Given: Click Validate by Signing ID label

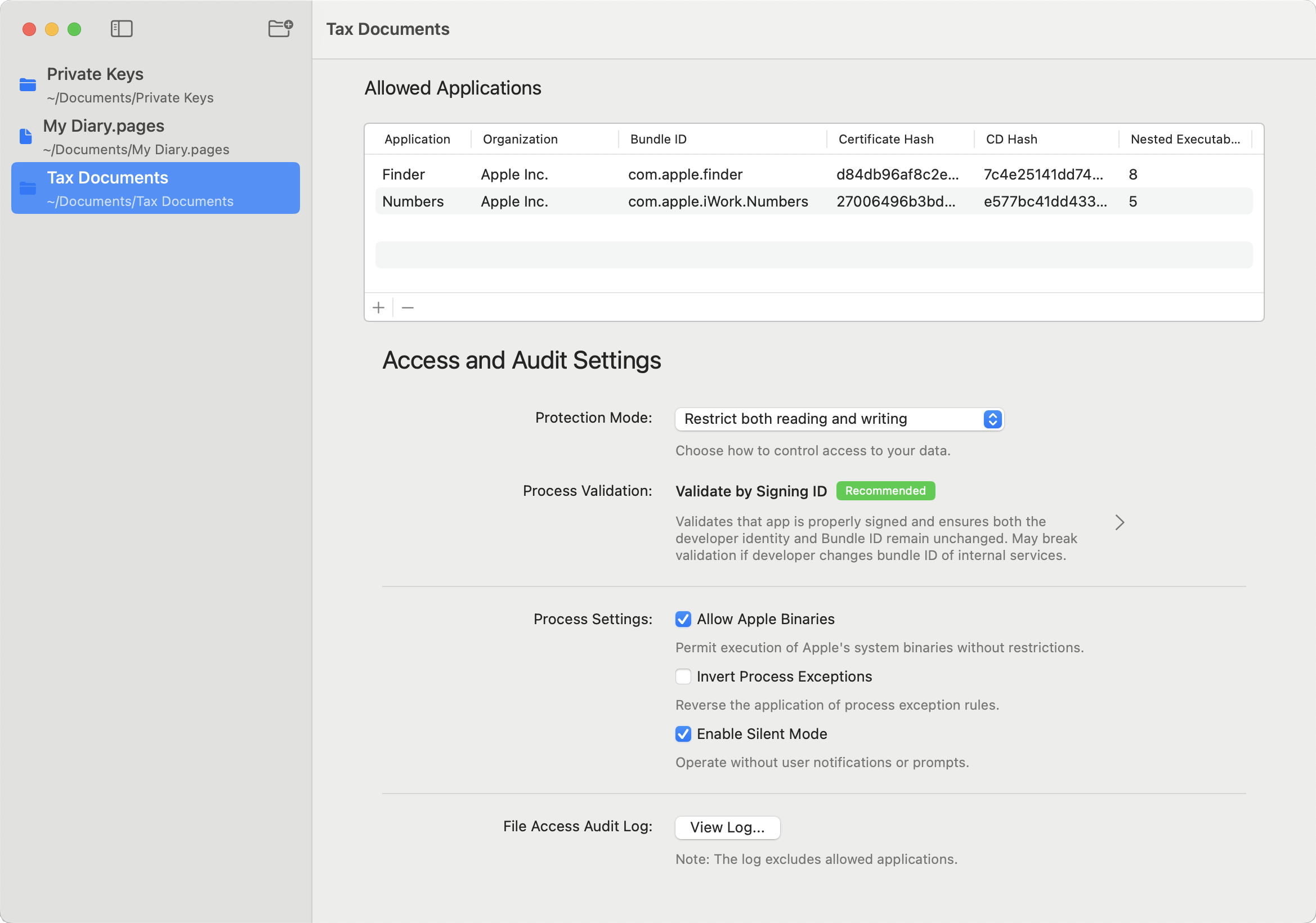Looking at the screenshot, I should (x=751, y=491).
